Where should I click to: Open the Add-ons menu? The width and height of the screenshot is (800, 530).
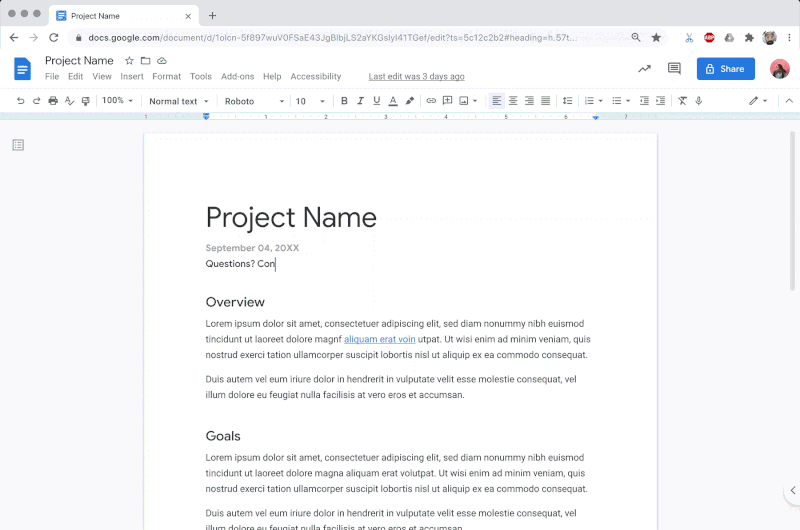coord(237,77)
